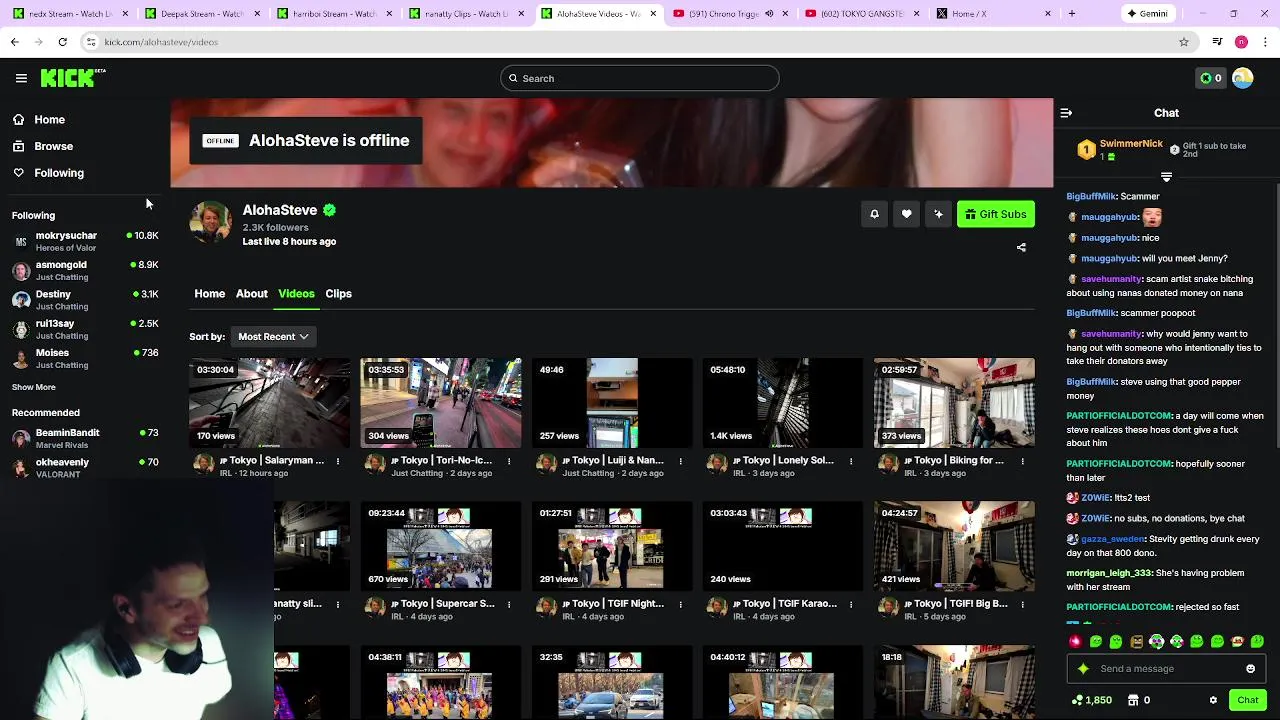This screenshot has width=1280, height=720.
Task: Open a new browser tab with plus
Action: tap(1072, 14)
